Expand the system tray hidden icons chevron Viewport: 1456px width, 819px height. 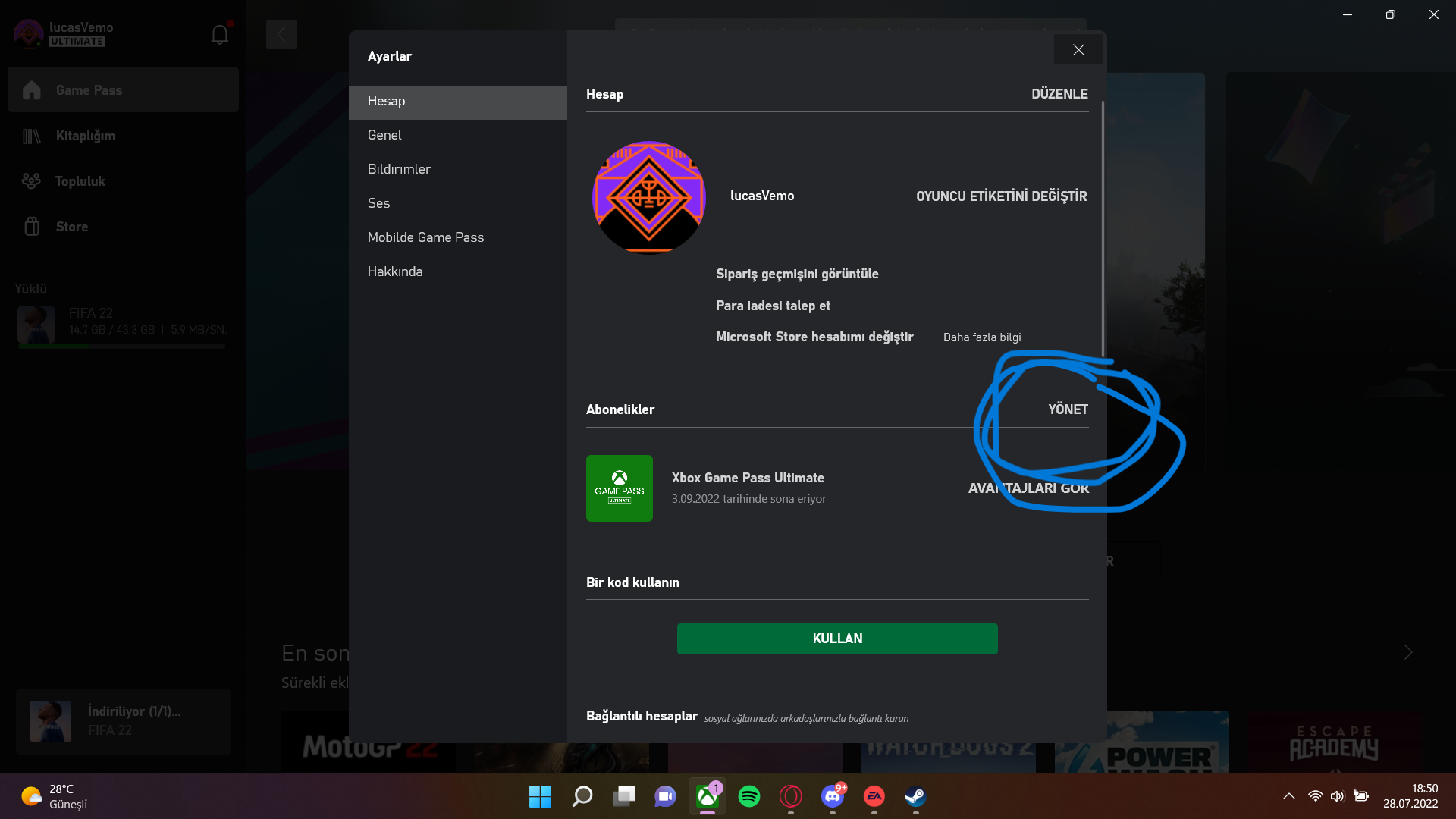(x=1288, y=796)
